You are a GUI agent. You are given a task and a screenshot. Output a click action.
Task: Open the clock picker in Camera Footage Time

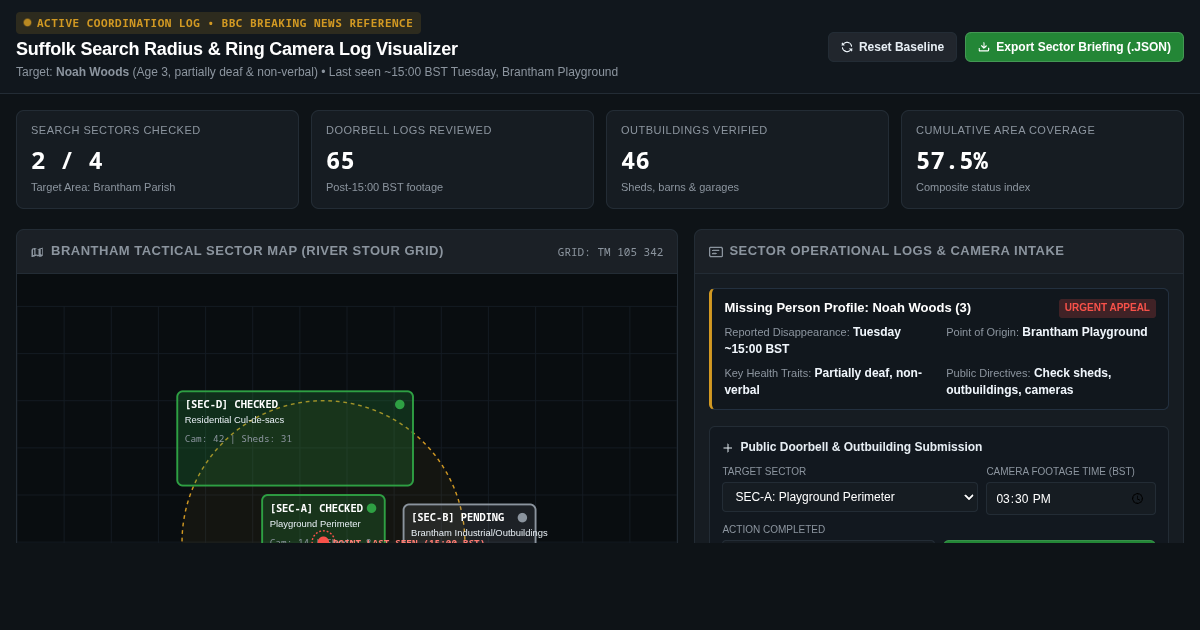1137,498
